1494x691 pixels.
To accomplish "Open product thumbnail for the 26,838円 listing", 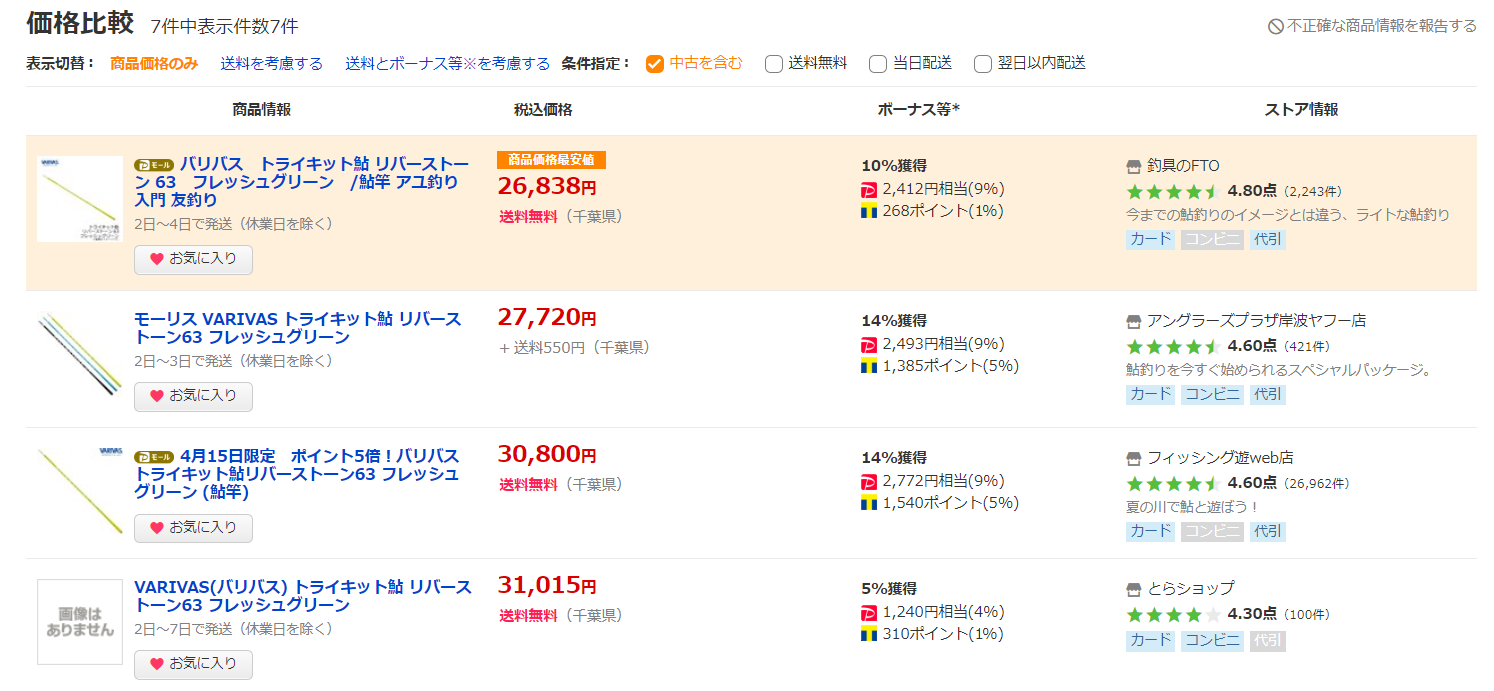I will [80, 199].
